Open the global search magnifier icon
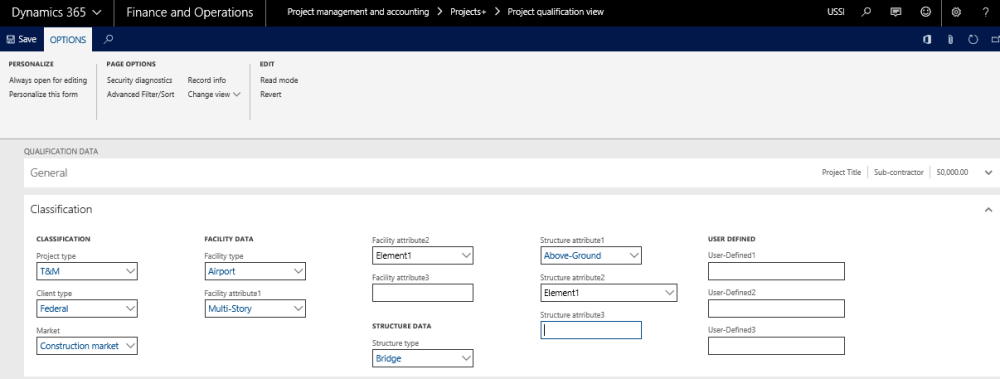The height and width of the screenshot is (379, 1000). pos(865,12)
